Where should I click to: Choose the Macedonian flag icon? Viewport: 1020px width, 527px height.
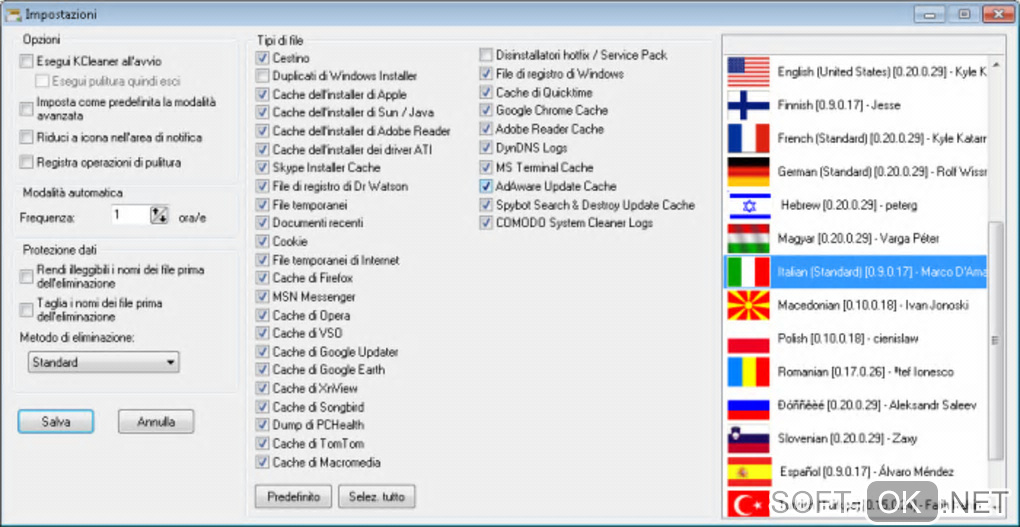click(748, 305)
